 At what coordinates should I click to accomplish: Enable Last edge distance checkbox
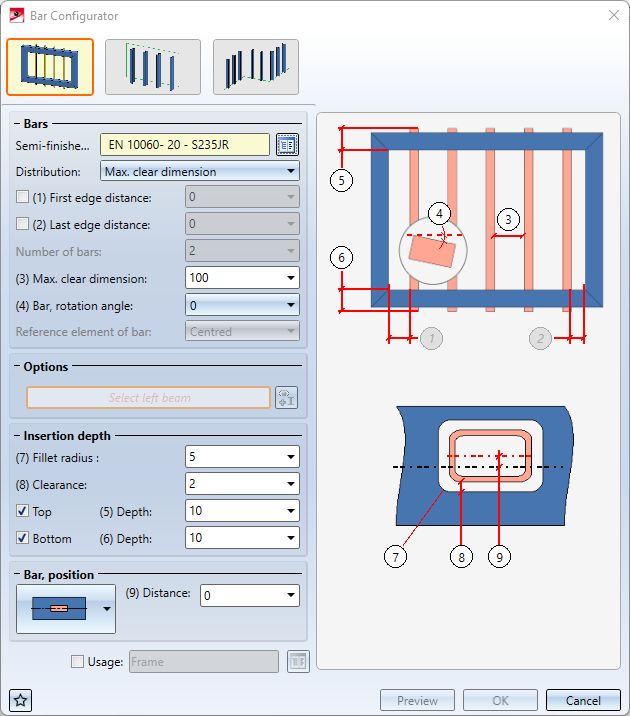click(22, 224)
